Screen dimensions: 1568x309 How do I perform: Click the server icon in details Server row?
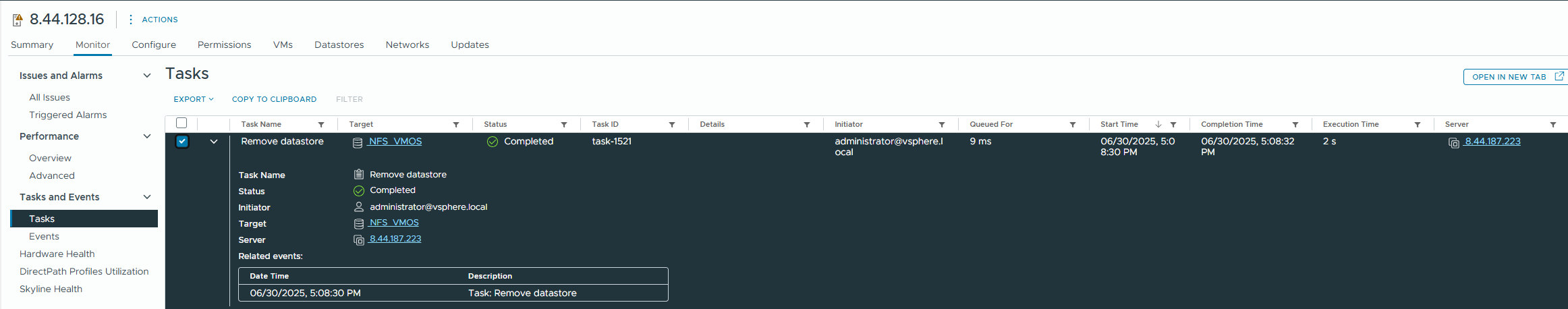(359, 240)
